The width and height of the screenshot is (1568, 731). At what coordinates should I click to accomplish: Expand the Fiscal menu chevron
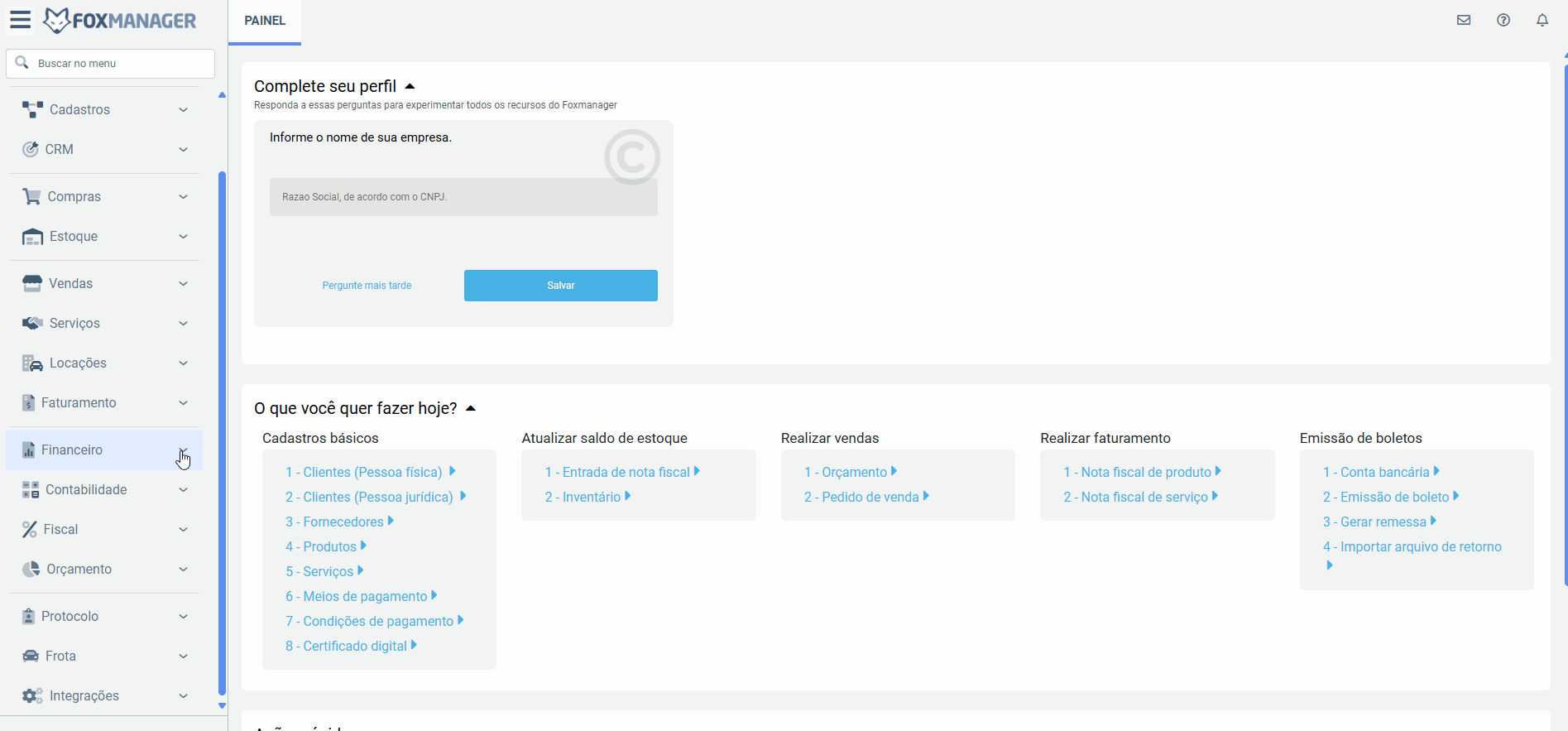point(184,529)
